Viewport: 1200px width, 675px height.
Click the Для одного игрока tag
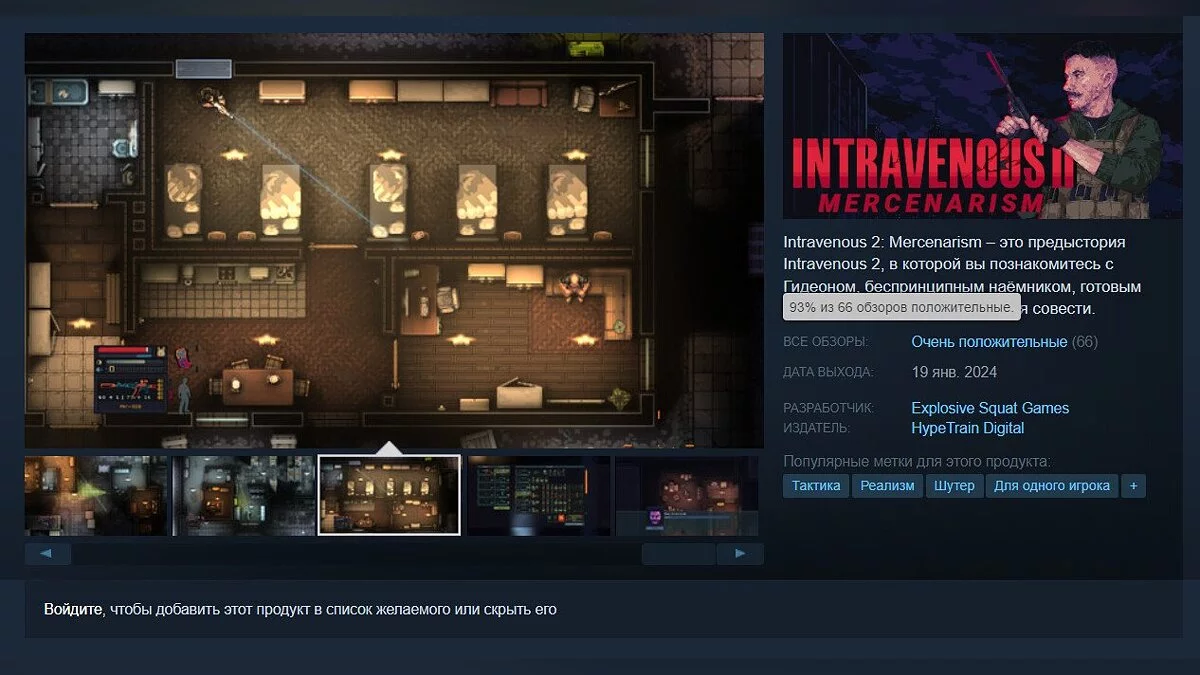[x=1052, y=486]
